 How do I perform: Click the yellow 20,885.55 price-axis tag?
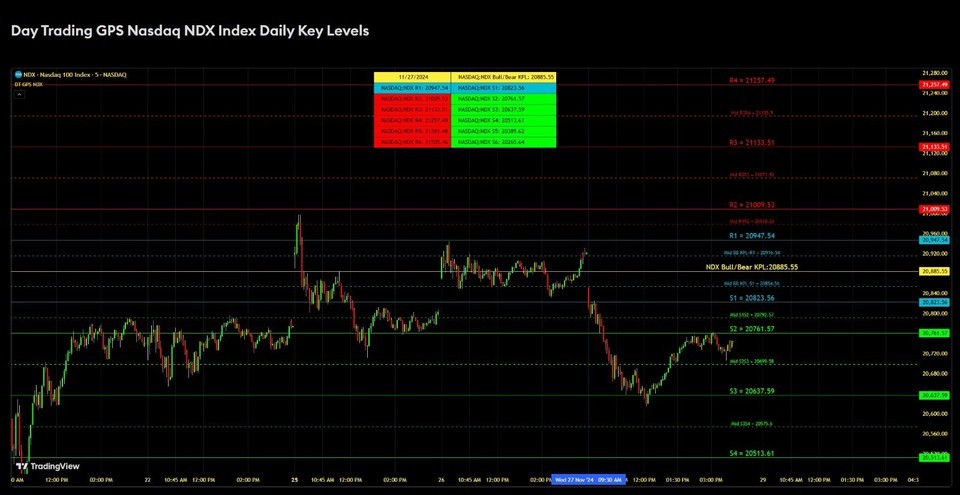[934, 271]
